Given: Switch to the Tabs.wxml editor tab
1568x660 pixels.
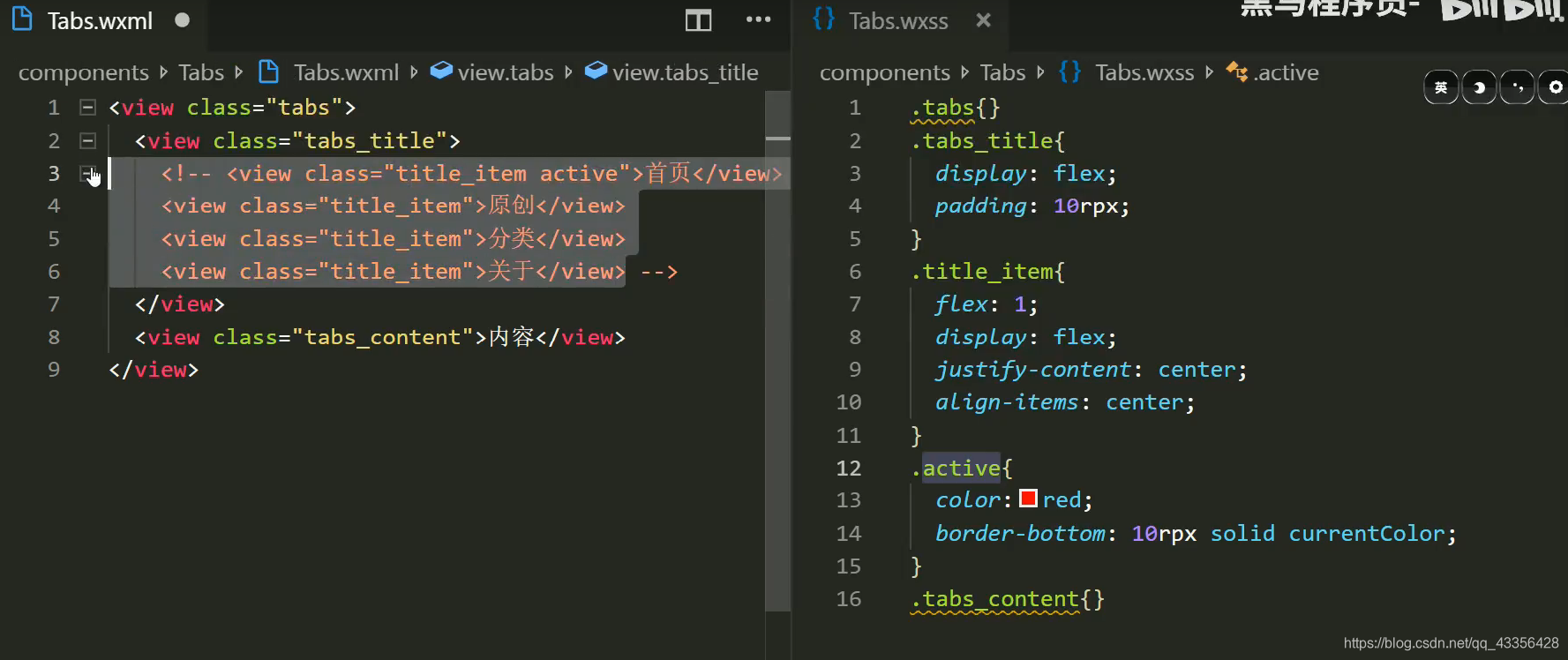Looking at the screenshot, I should (102, 21).
